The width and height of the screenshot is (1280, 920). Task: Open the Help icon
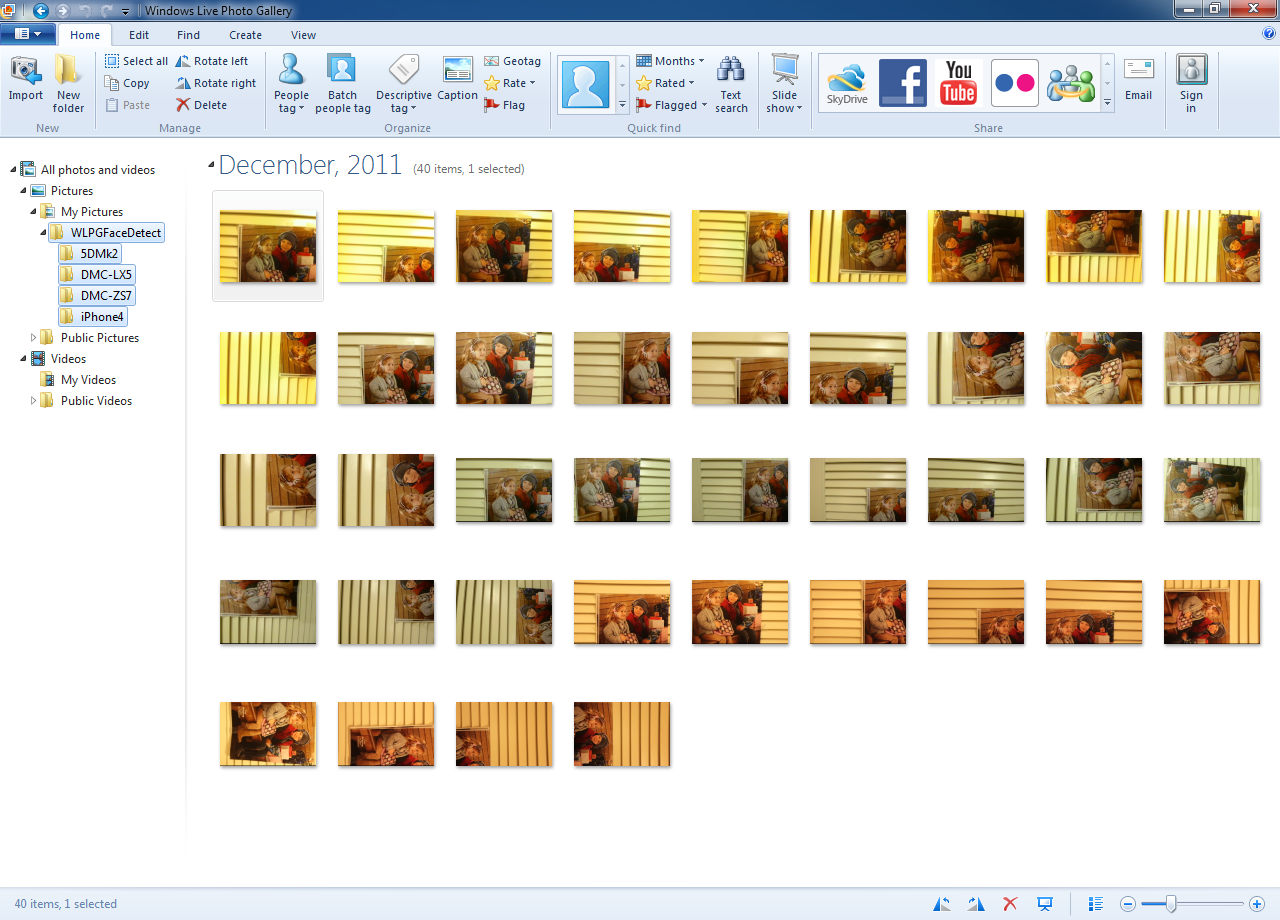(1269, 34)
